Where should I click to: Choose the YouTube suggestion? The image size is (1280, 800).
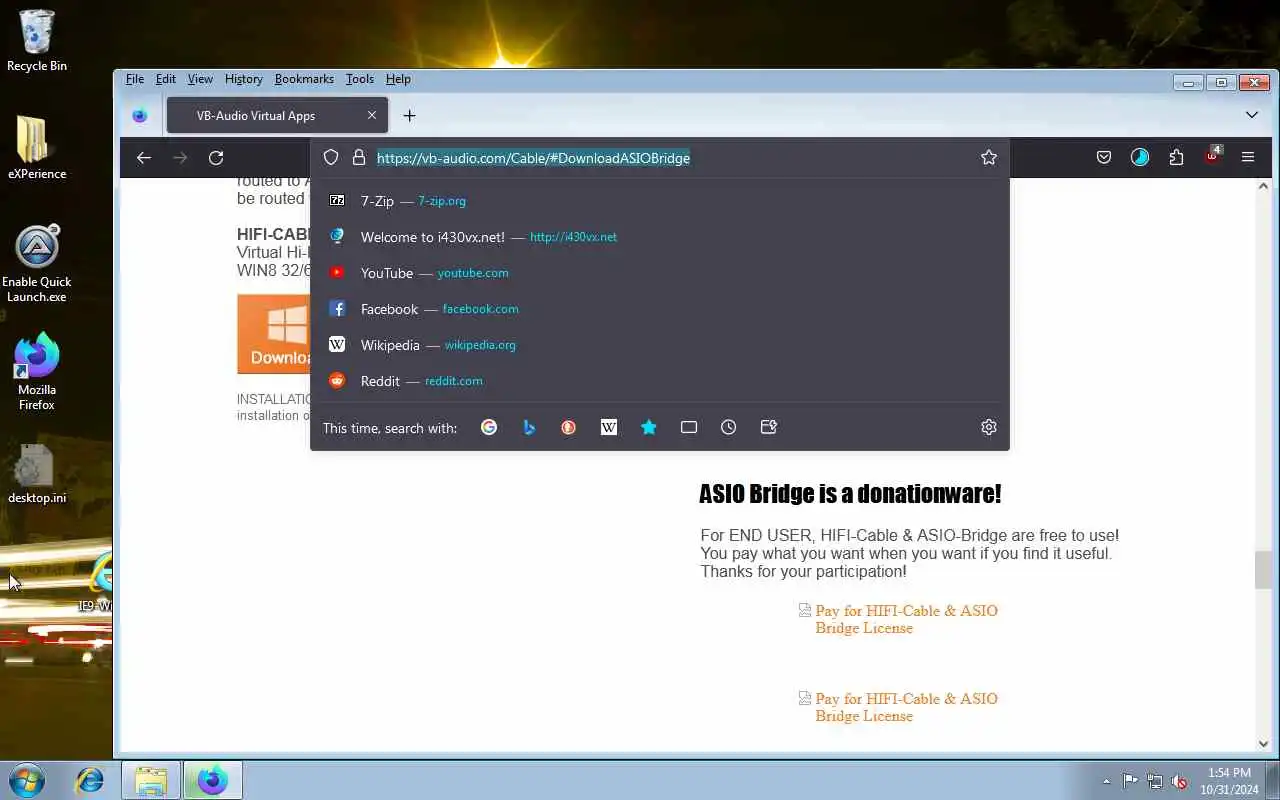pyautogui.click(x=660, y=273)
